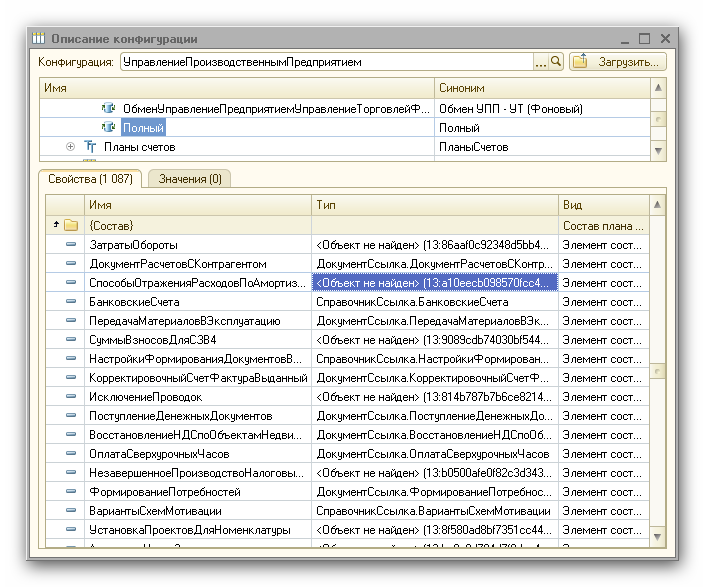Viewport: 705px width, 587px height.
Task: Select the ВариантыСхемМотивации name cell
Action: pyautogui.click(x=198, y=511)
